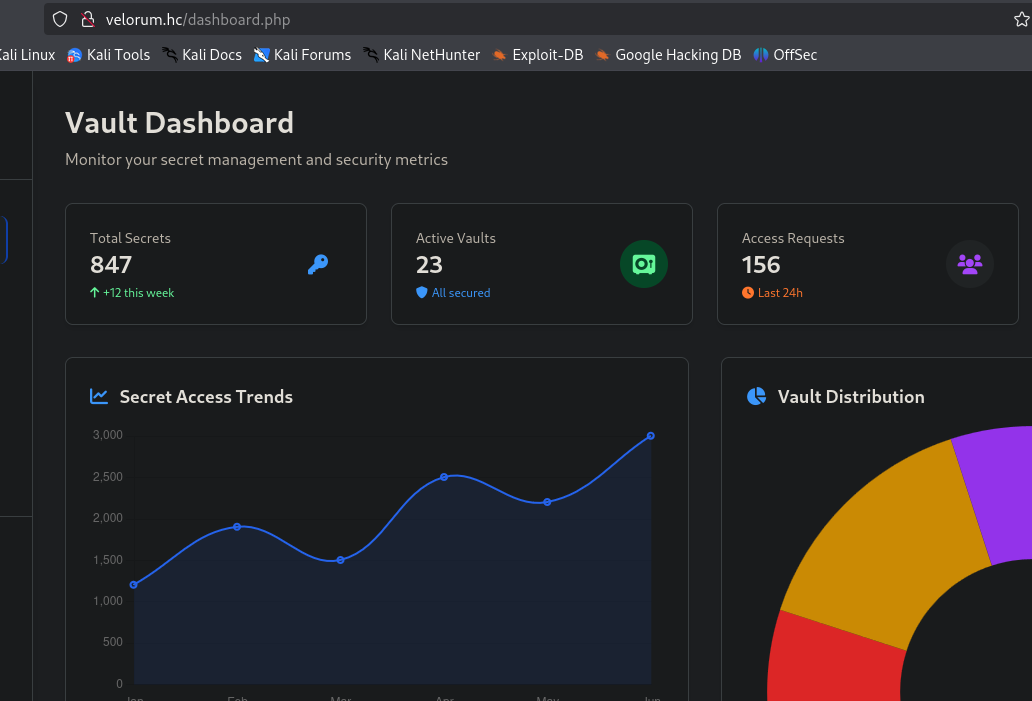Viewport: 1032px width, 701px height.
Task: Bookmark this page with the star icon
Action: [x=1021, y=20]
